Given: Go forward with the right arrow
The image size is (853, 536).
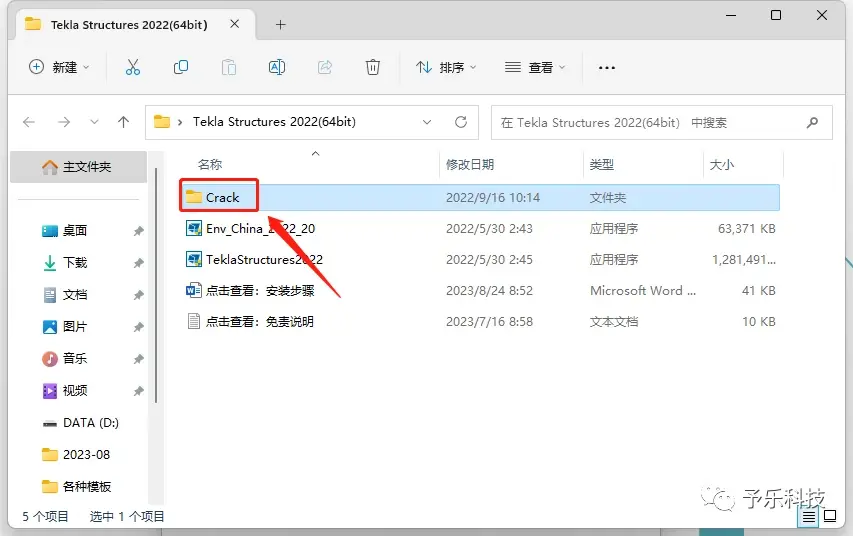Looking at the screenshot, I should coord(64,122).
